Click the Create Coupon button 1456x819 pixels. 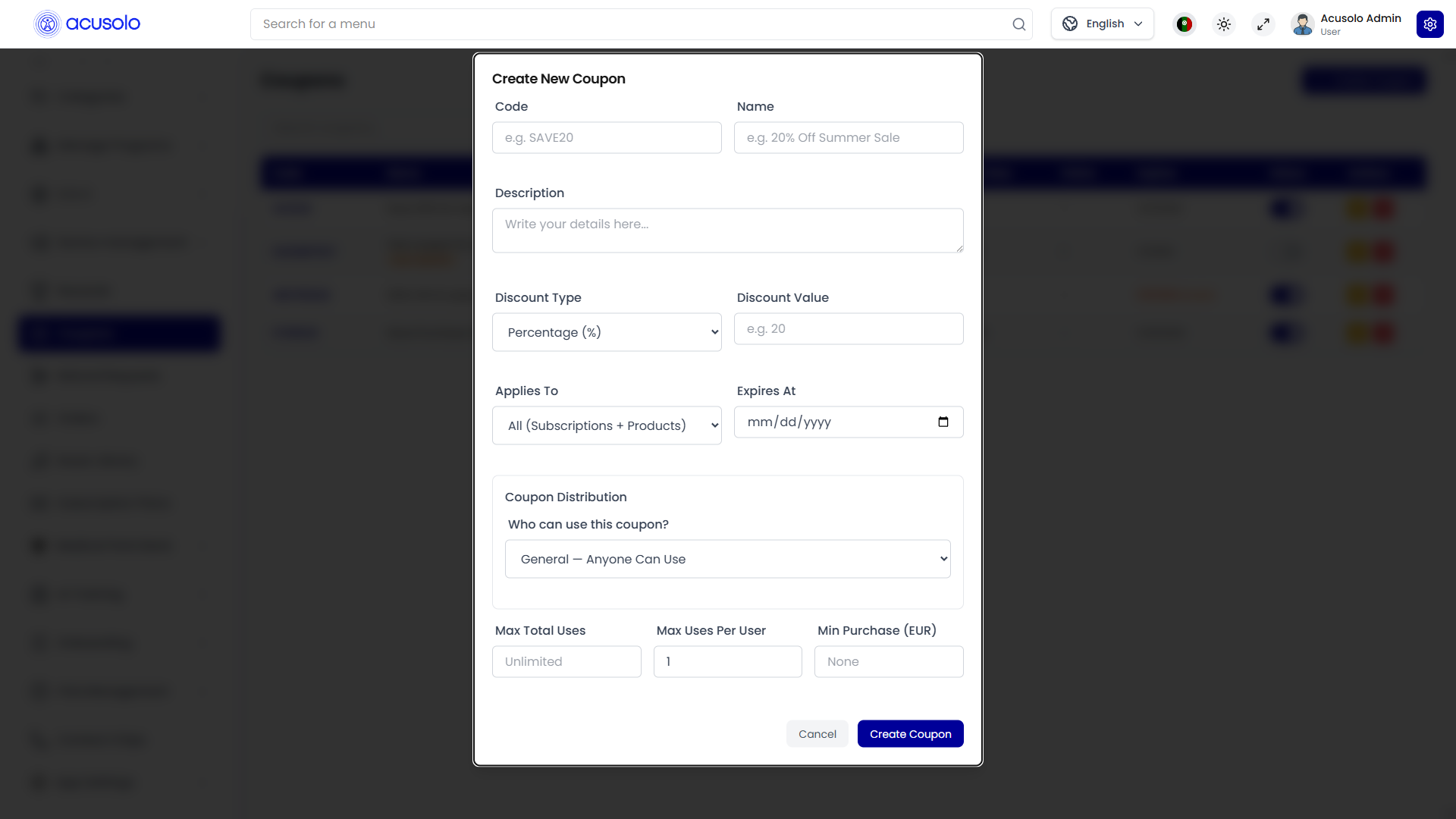tap(910, 734)
